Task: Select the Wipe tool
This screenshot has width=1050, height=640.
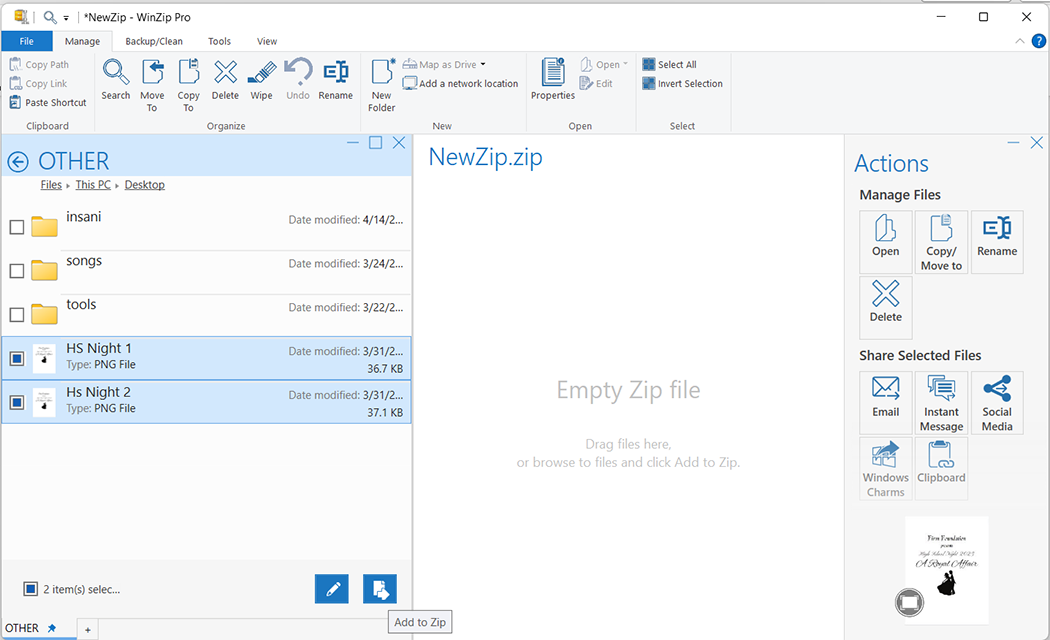Action: 261,80
